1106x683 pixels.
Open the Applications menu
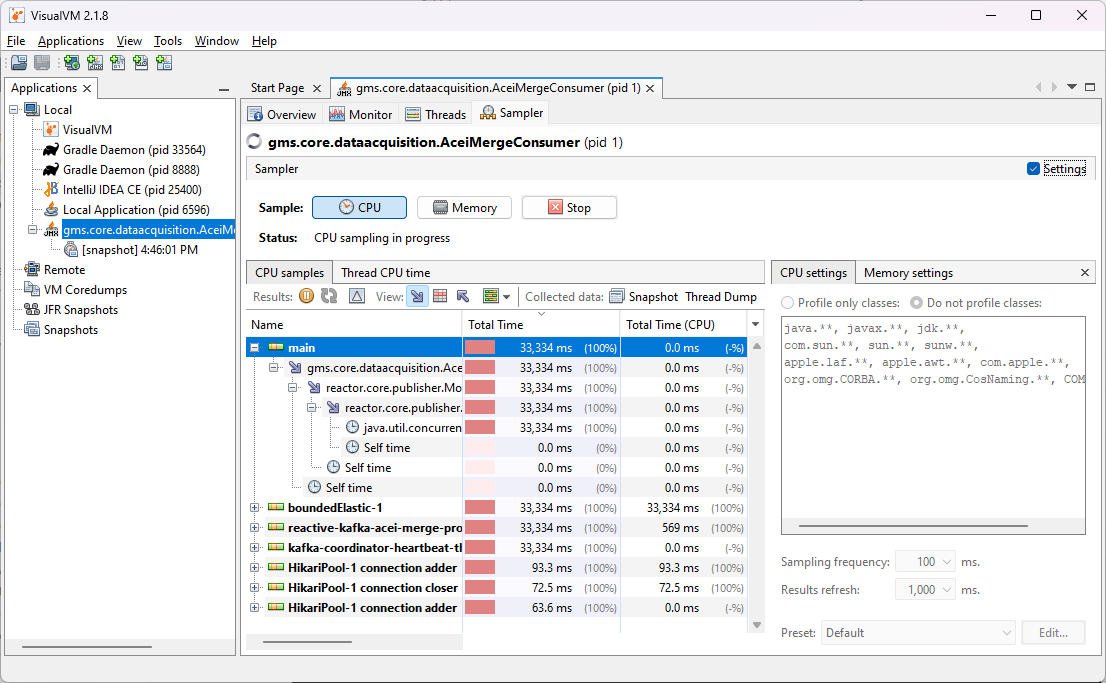71,41
